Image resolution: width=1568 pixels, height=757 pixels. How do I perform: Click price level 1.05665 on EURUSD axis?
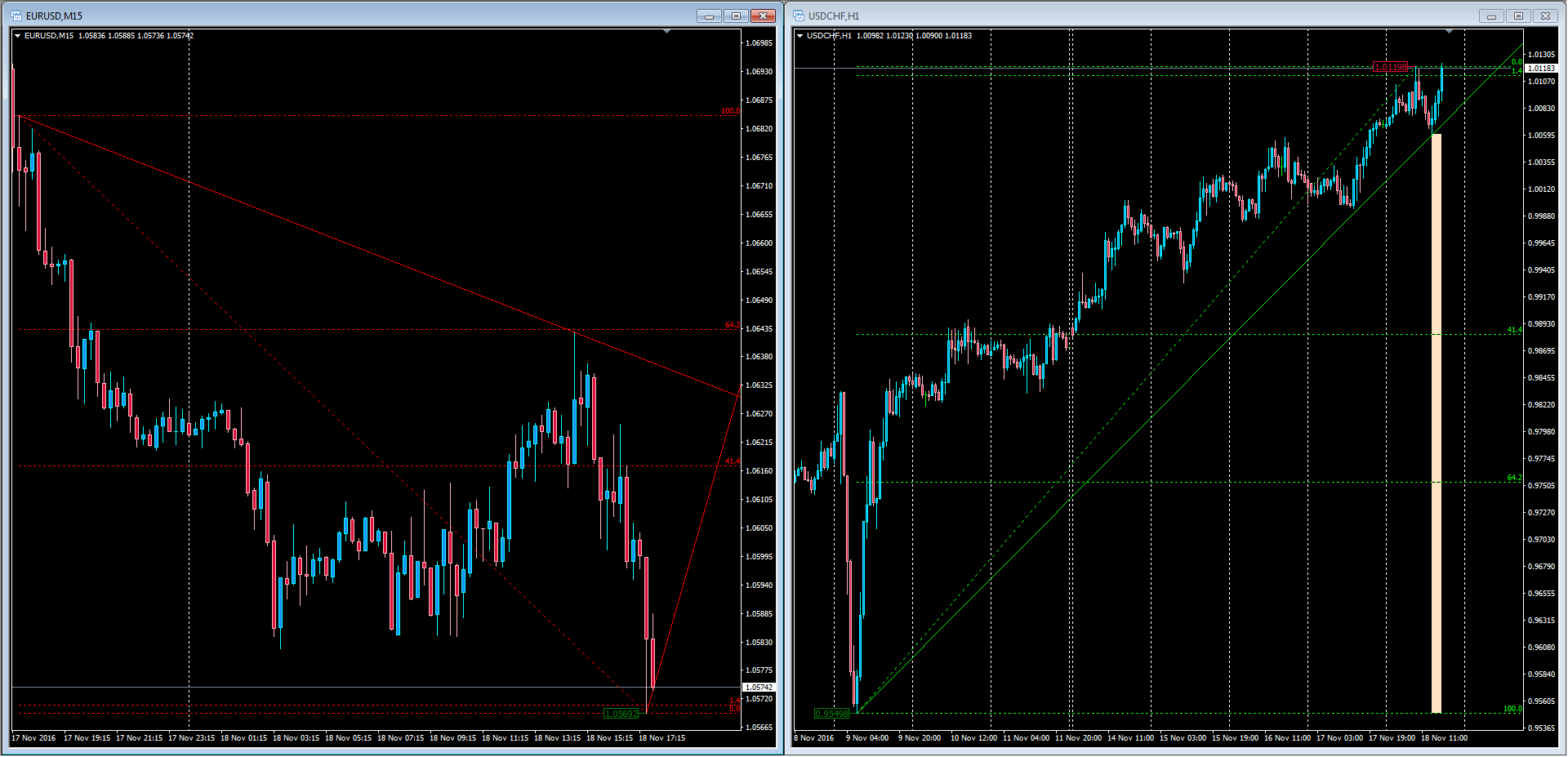[x=759, y=728]
